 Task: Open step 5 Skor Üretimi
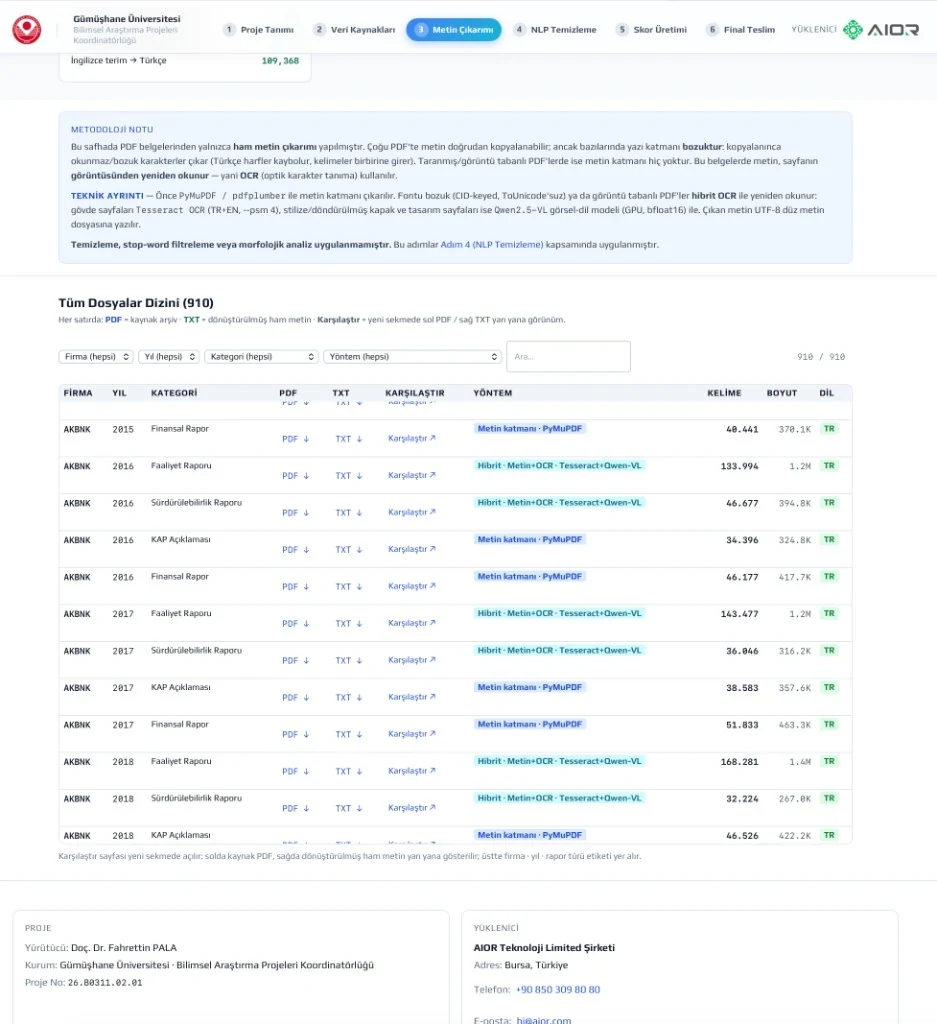pos(652,29)
